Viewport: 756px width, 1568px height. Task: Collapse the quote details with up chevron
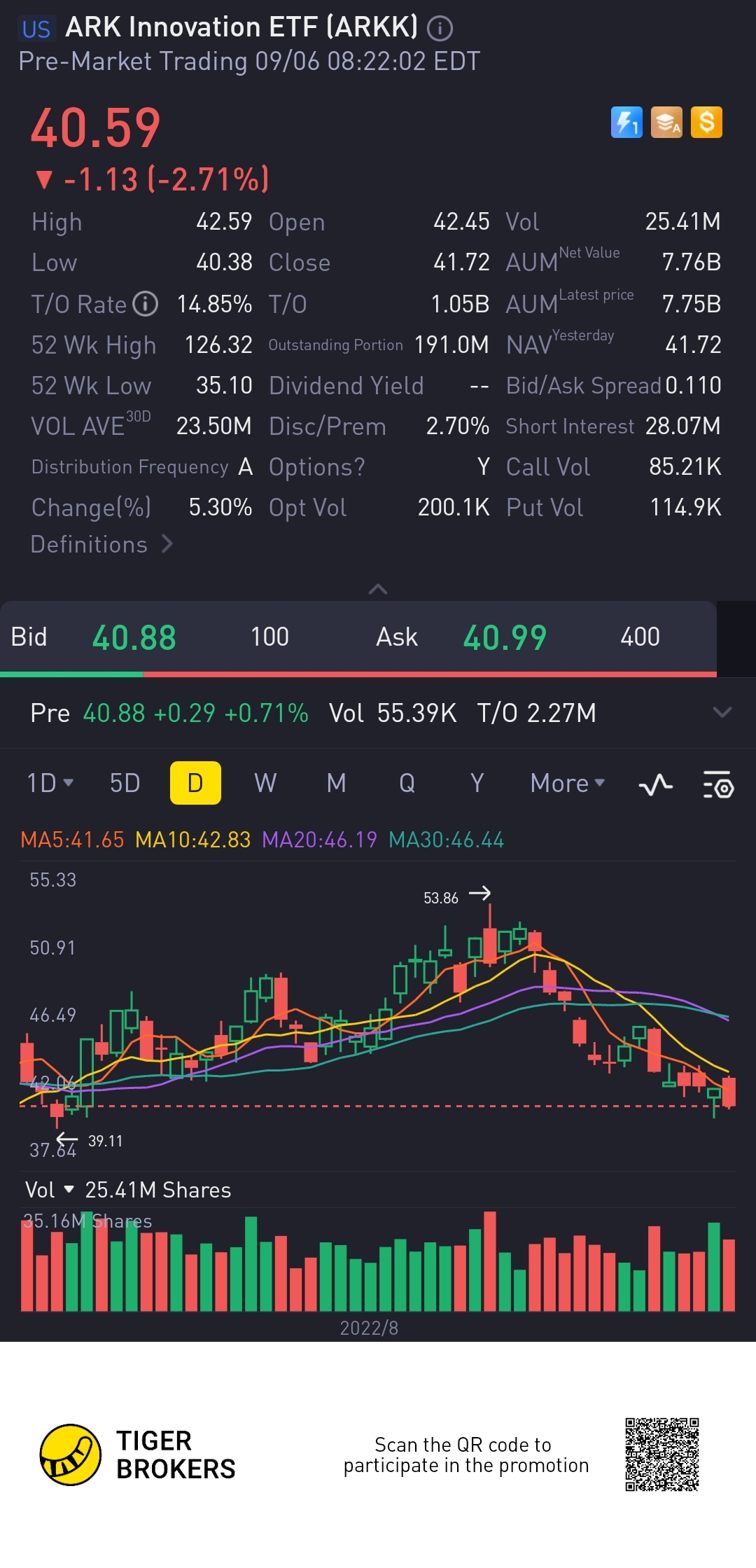pos(378,589)
